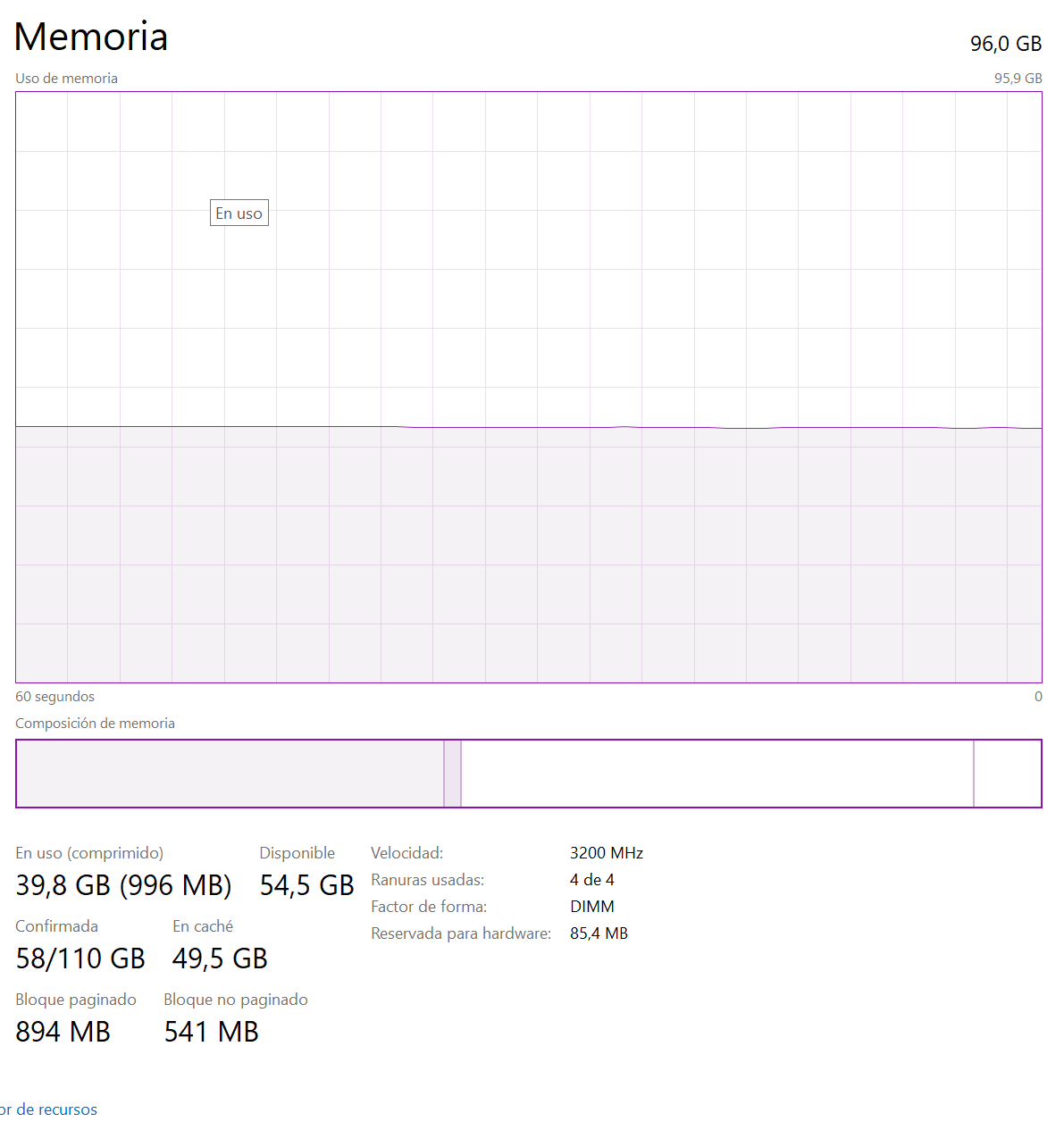The image size is (1064, 1130).
Task: Click the 'Composición de memoria' label
Action: (x=95, y=724)
